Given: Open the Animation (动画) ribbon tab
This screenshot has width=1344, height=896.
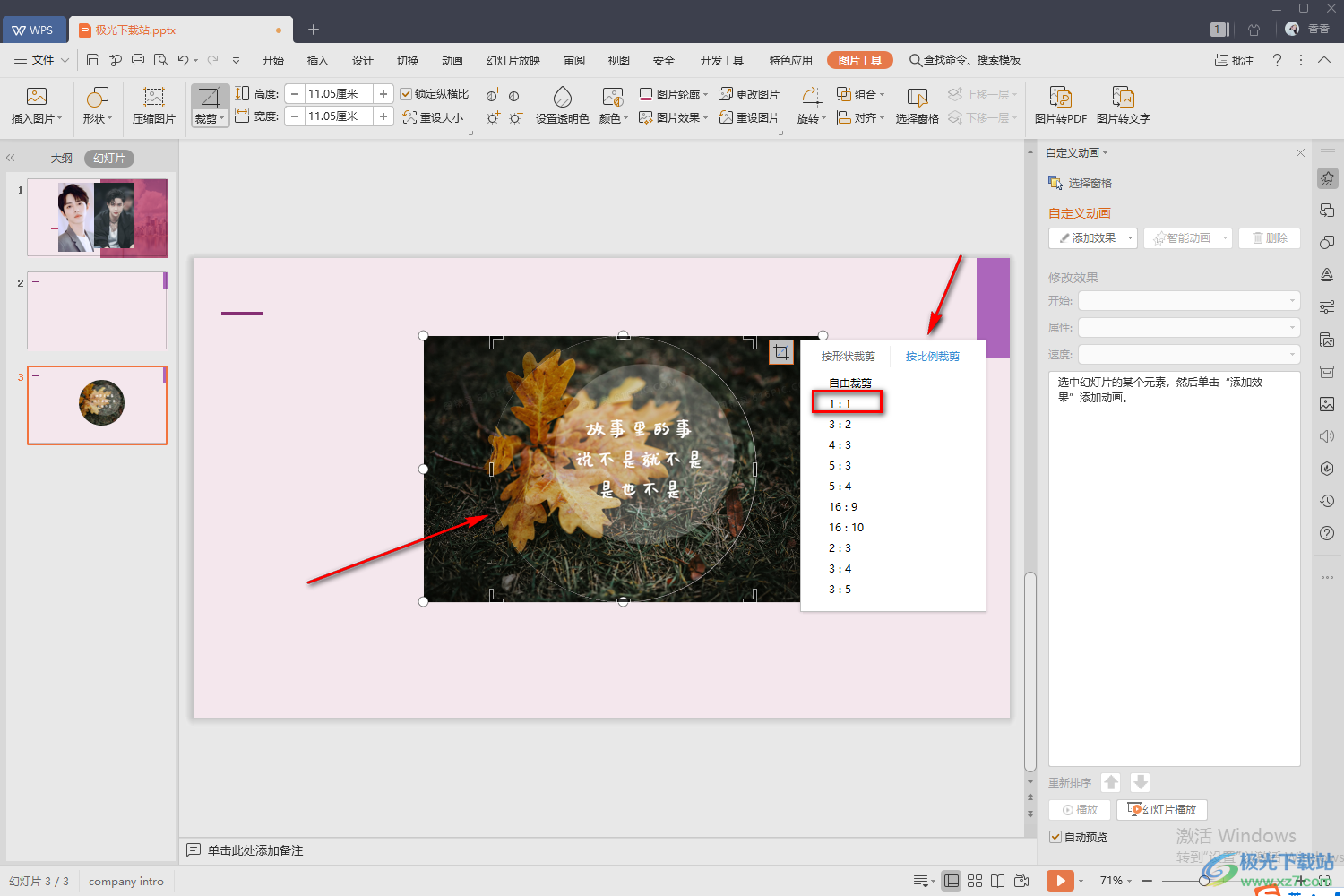Looking at the screenshot, I should point(452,60).
